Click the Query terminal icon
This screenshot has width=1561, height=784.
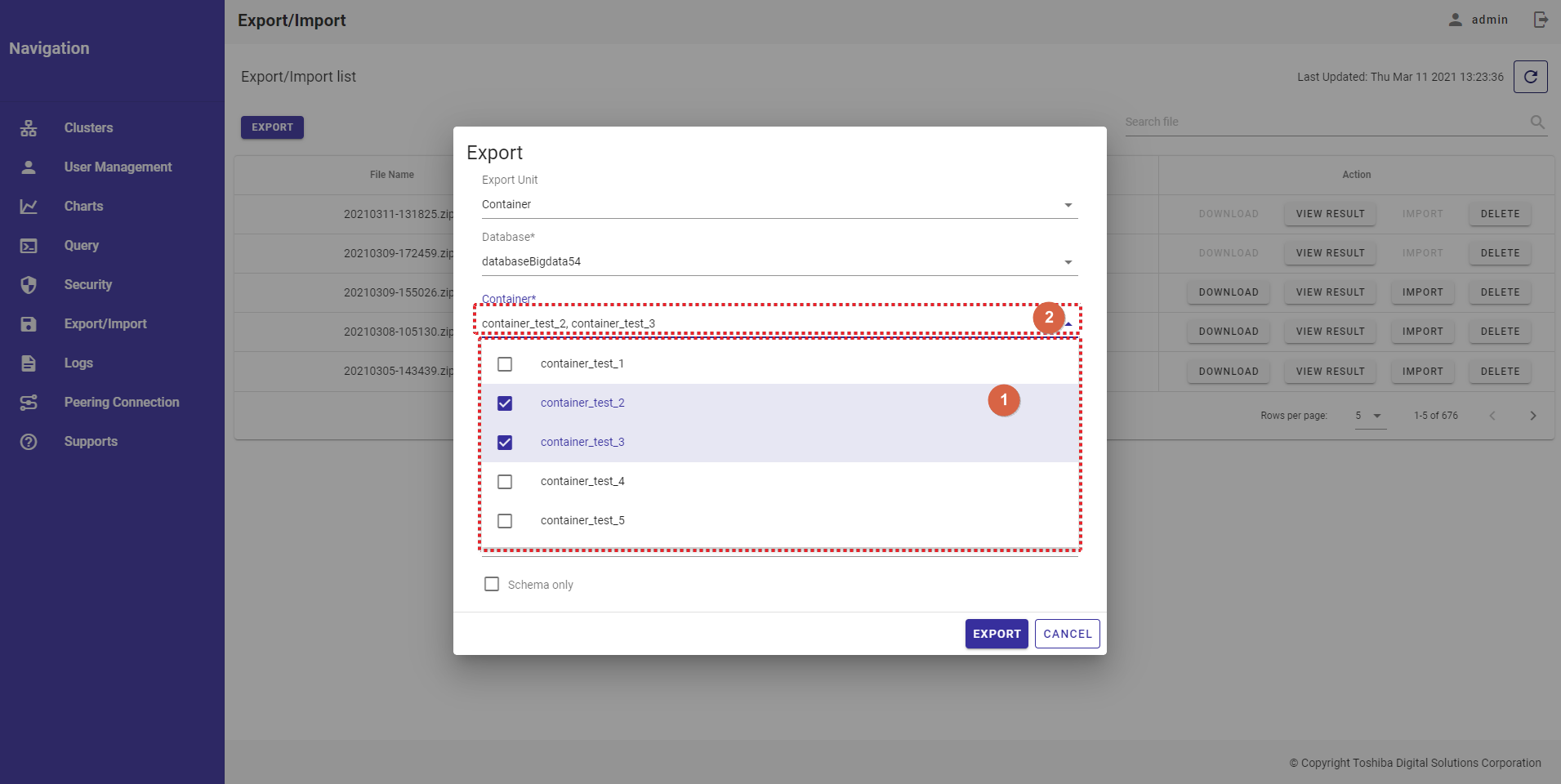pyautogui.click(x=29, y=246)
